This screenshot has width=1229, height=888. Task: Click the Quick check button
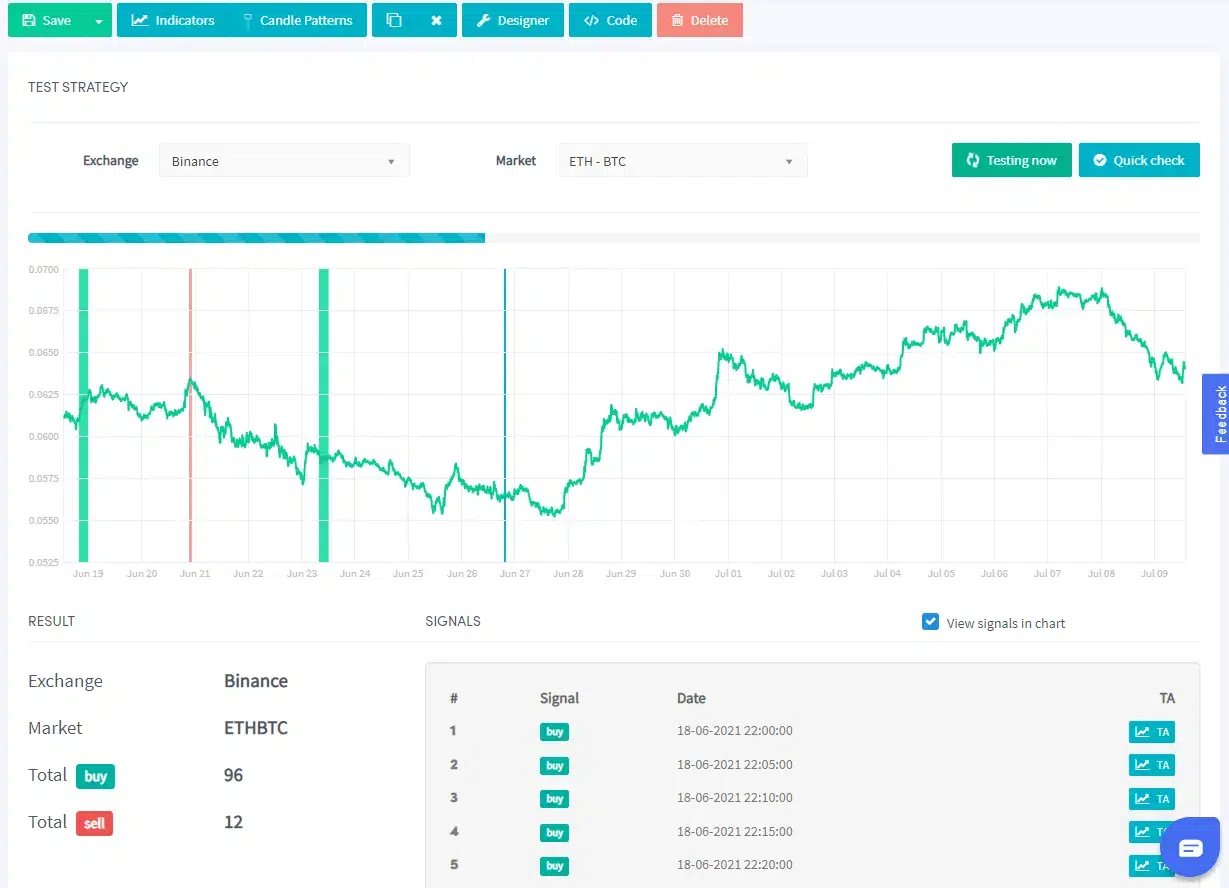click(1139, 160)
